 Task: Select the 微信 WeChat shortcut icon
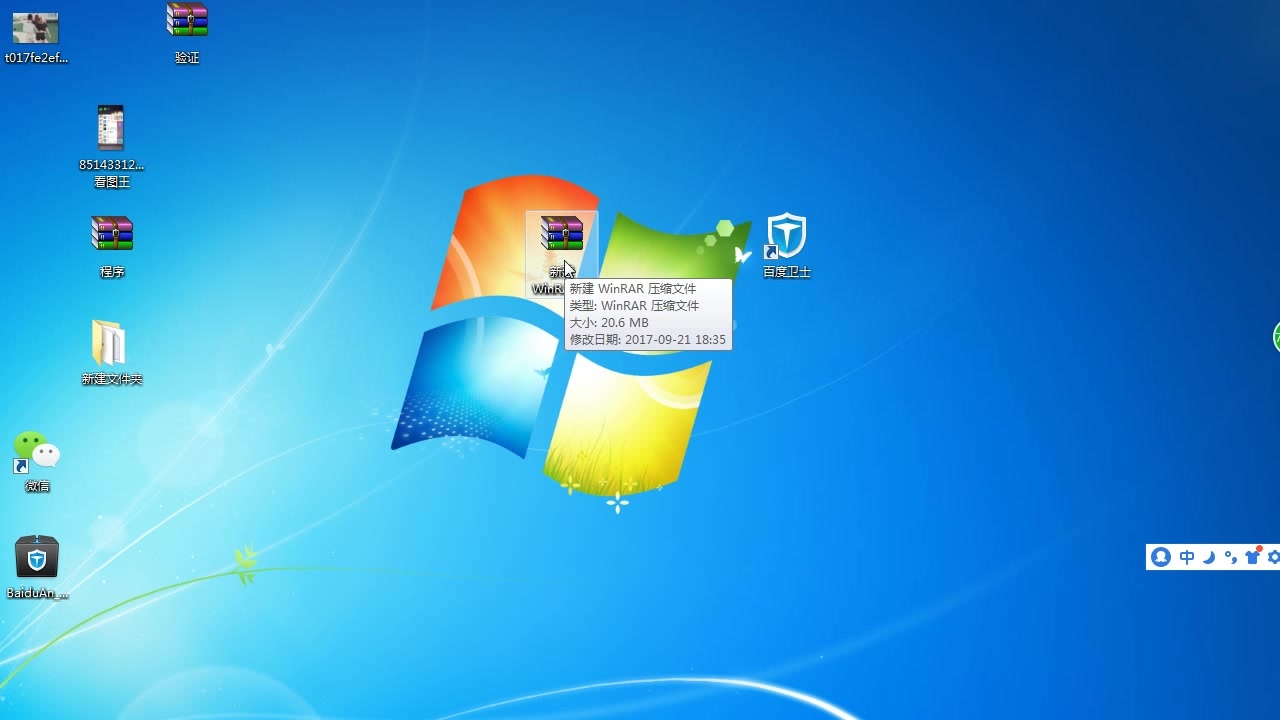click(37, 452)
